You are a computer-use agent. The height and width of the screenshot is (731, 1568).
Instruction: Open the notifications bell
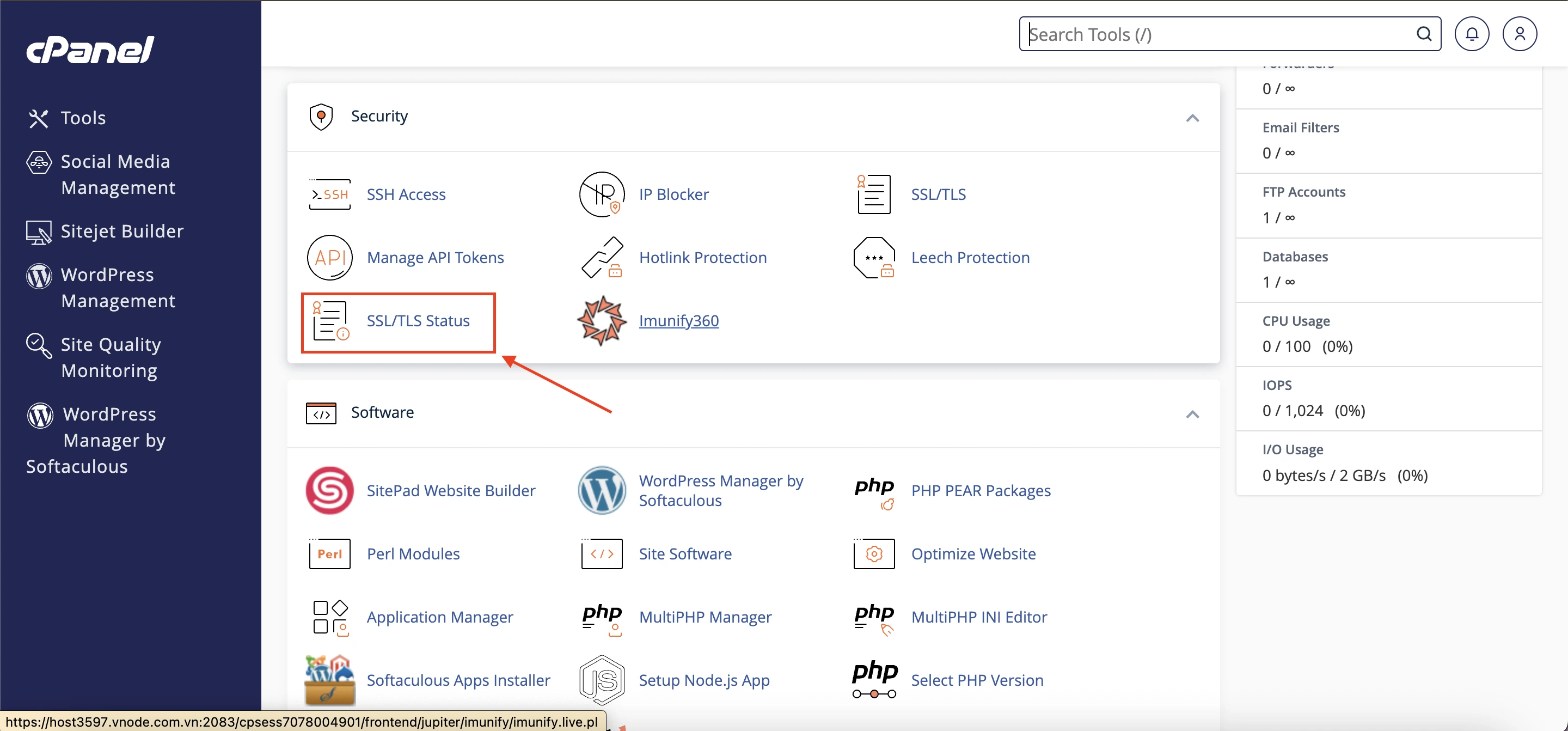pyautogui.click(x=1471, y=34)
